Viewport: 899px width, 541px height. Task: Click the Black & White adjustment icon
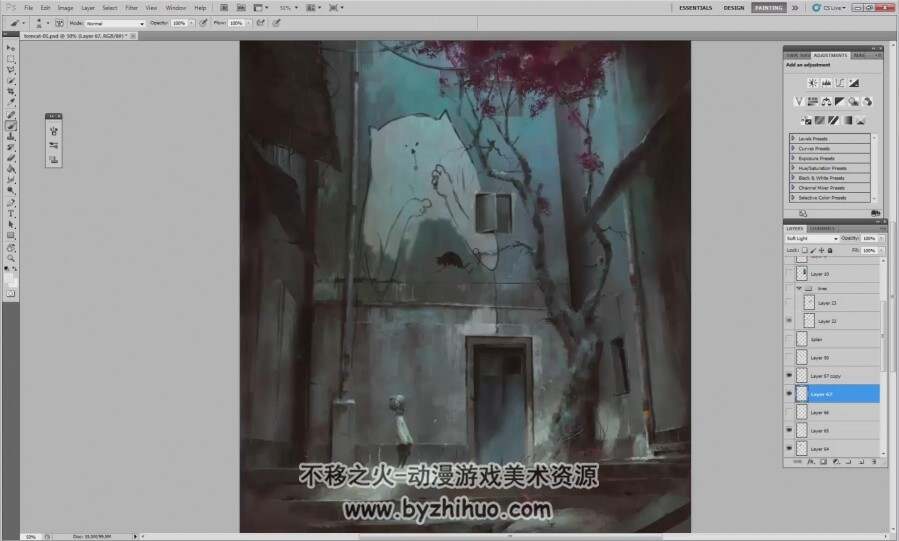840,101
